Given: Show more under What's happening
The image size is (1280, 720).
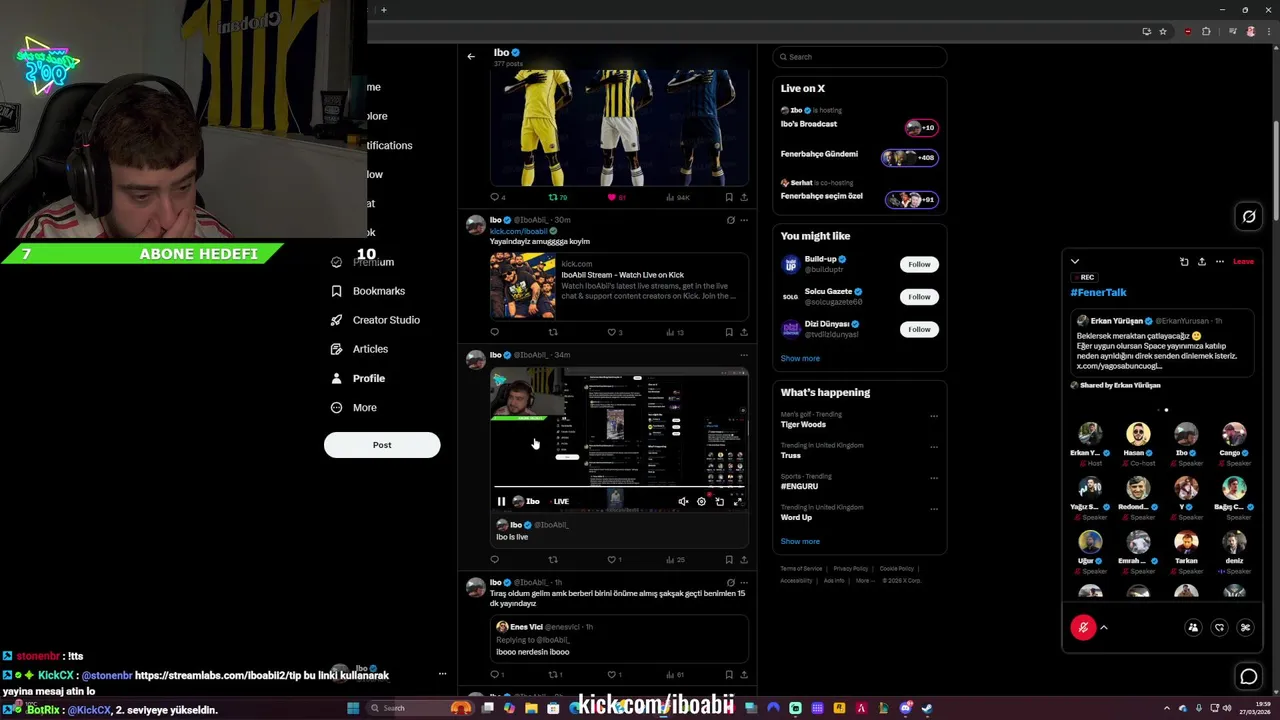Looking at the screenshot, I should click(800, 541).
